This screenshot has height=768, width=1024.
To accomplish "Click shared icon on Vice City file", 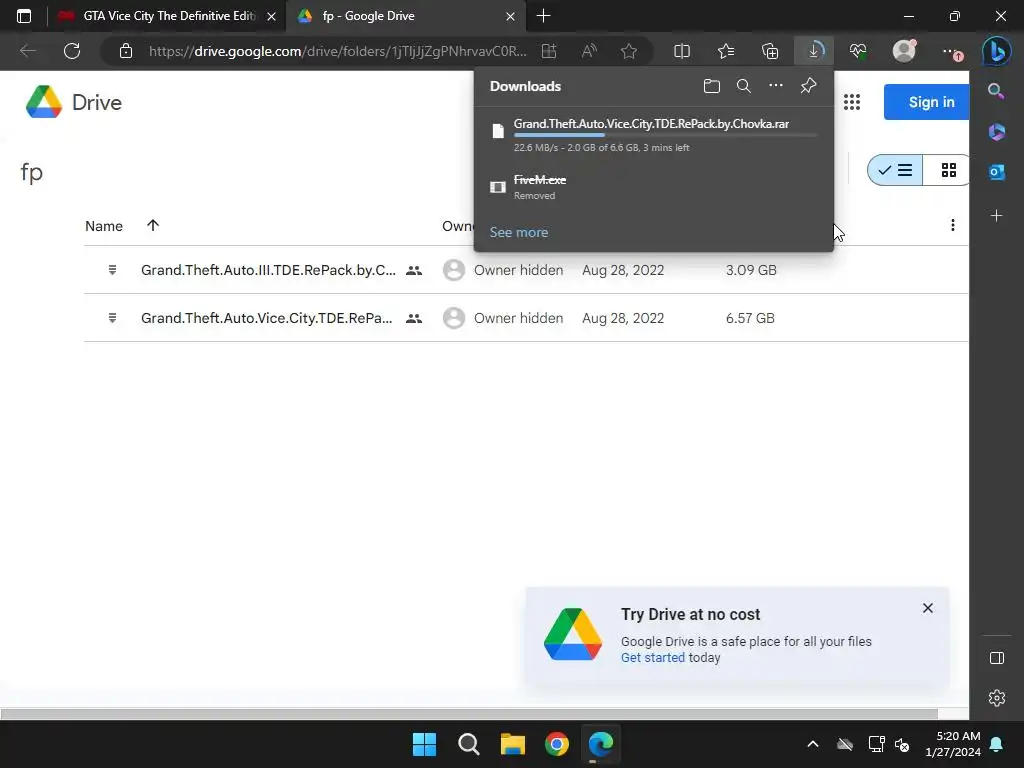I will tap(414, 319).
